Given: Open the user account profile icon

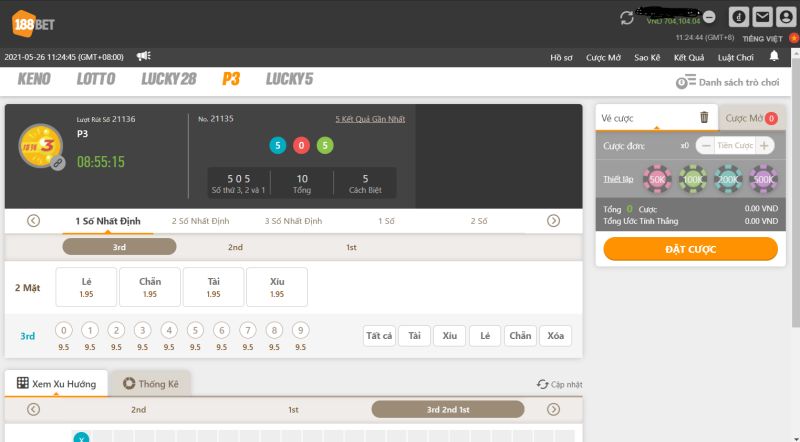Looking at the screenshot, I should [786, 17].
